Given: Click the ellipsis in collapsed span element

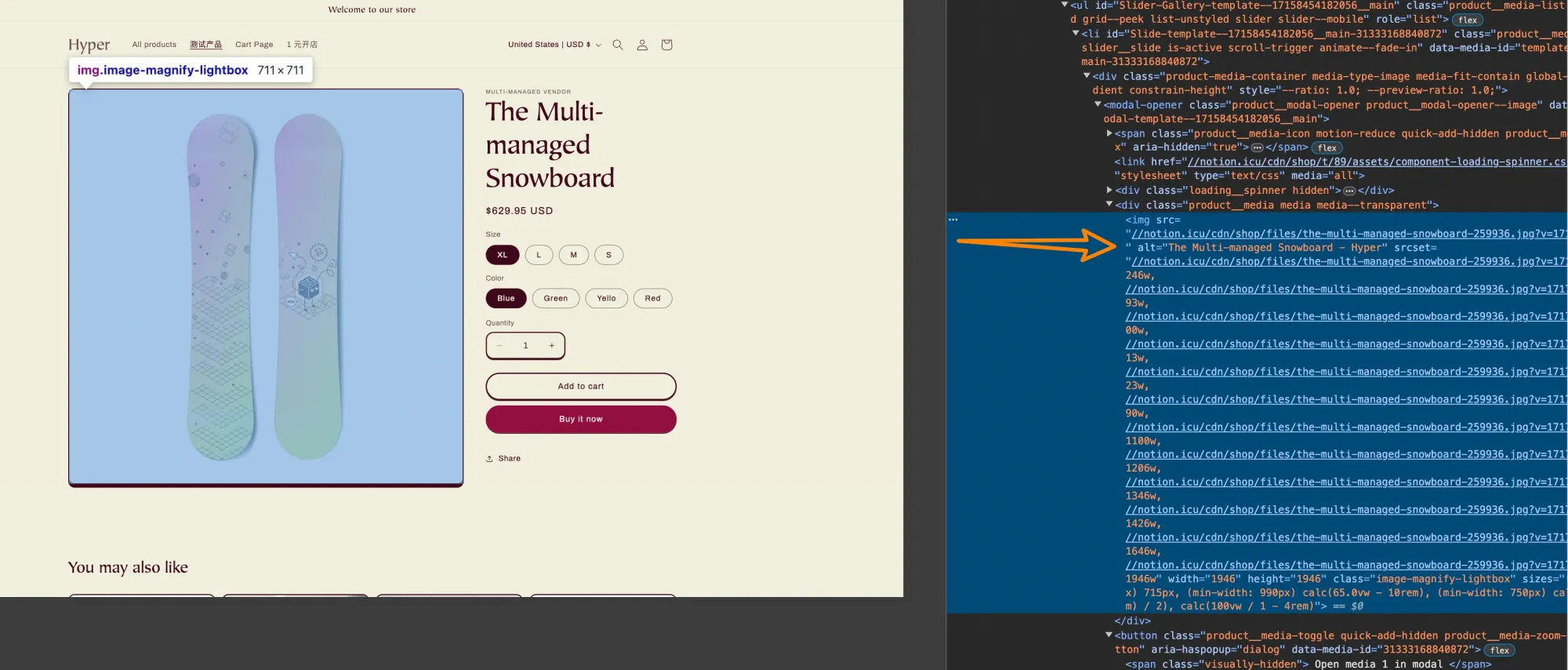Looking at the screenshot, I should pos(1257,147).
